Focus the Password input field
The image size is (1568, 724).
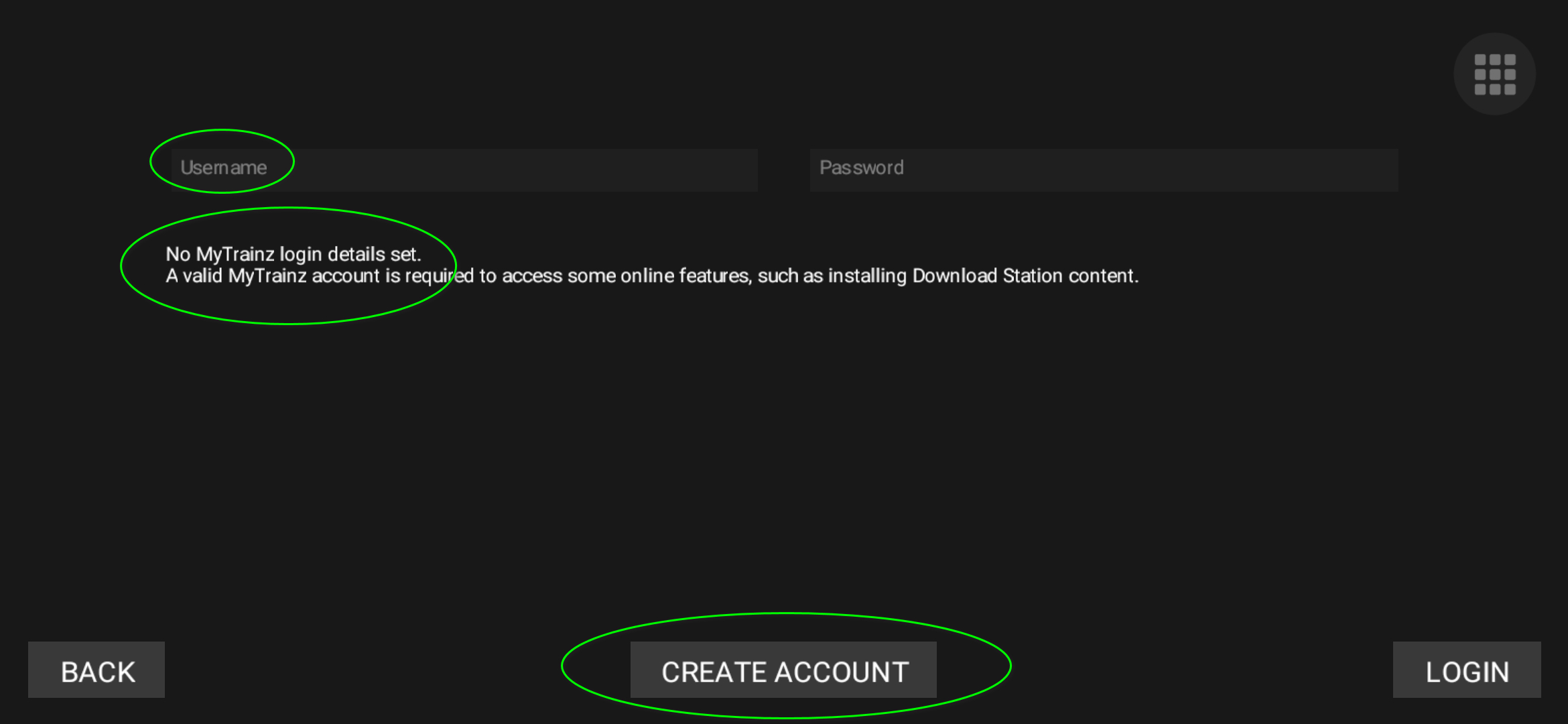point(1104,170)
